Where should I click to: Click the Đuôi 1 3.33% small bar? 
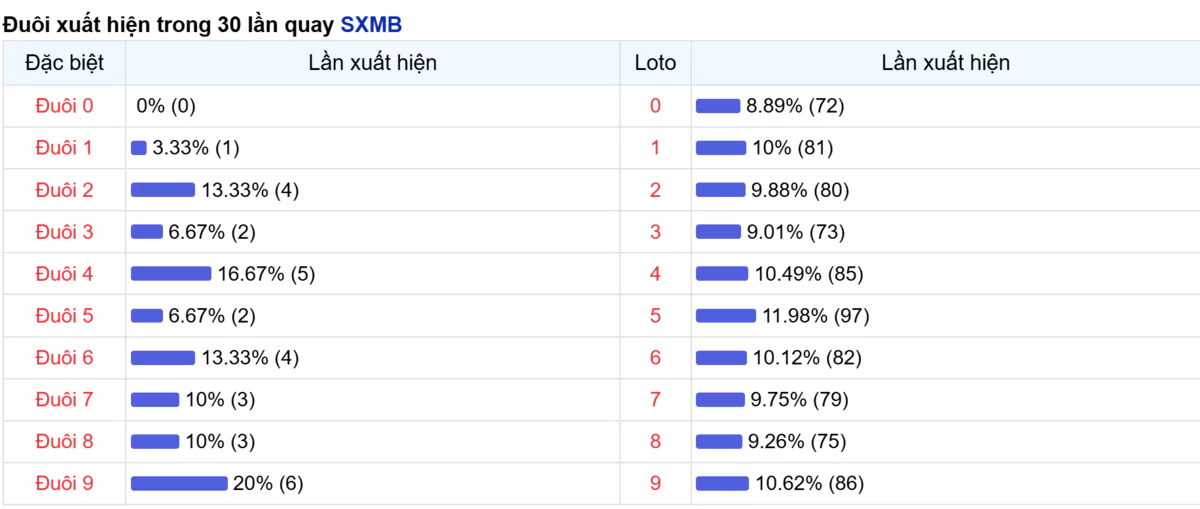(x=139, y=147)
